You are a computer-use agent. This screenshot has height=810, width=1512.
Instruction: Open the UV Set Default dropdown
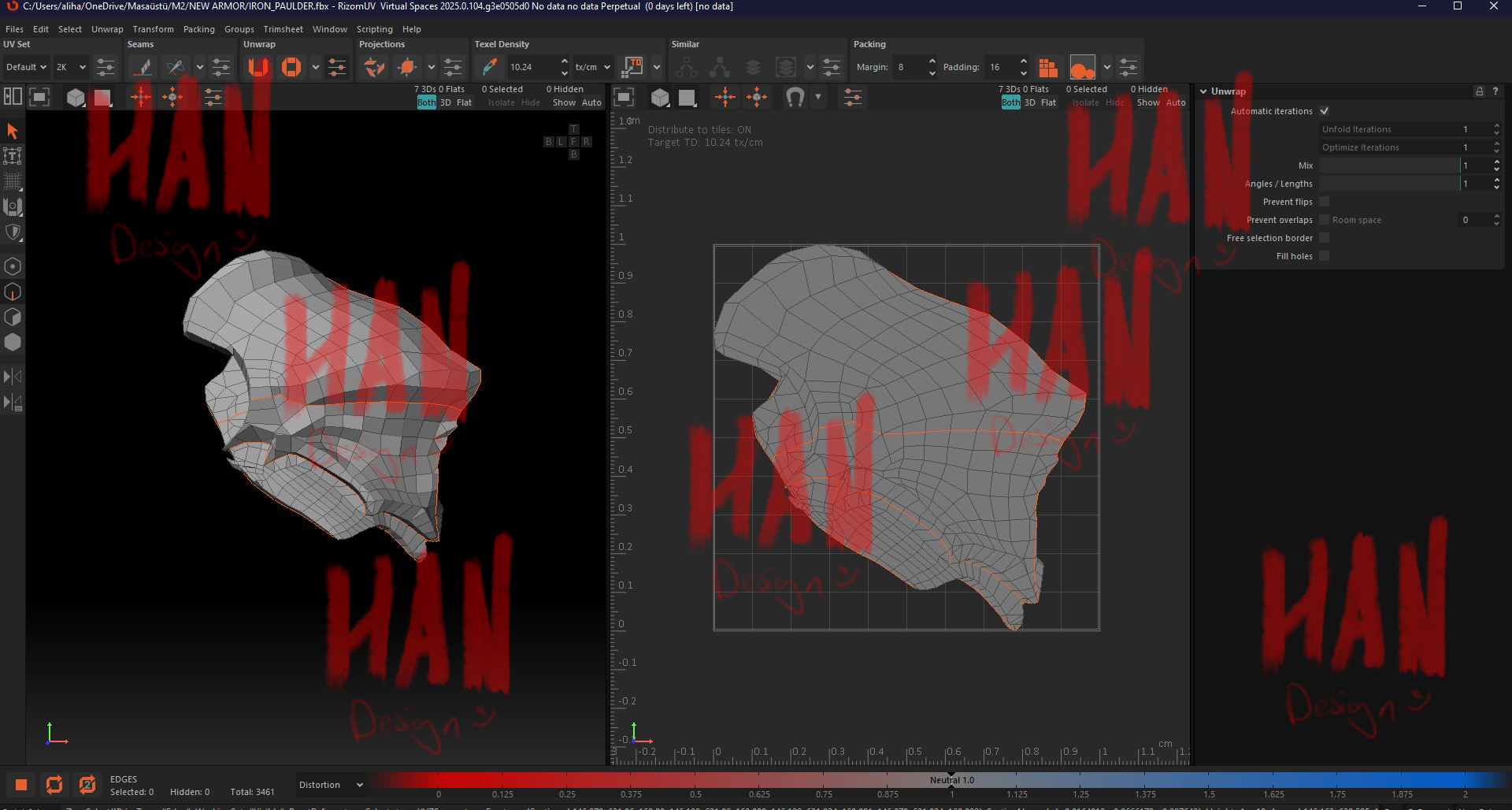coord(26,67)
